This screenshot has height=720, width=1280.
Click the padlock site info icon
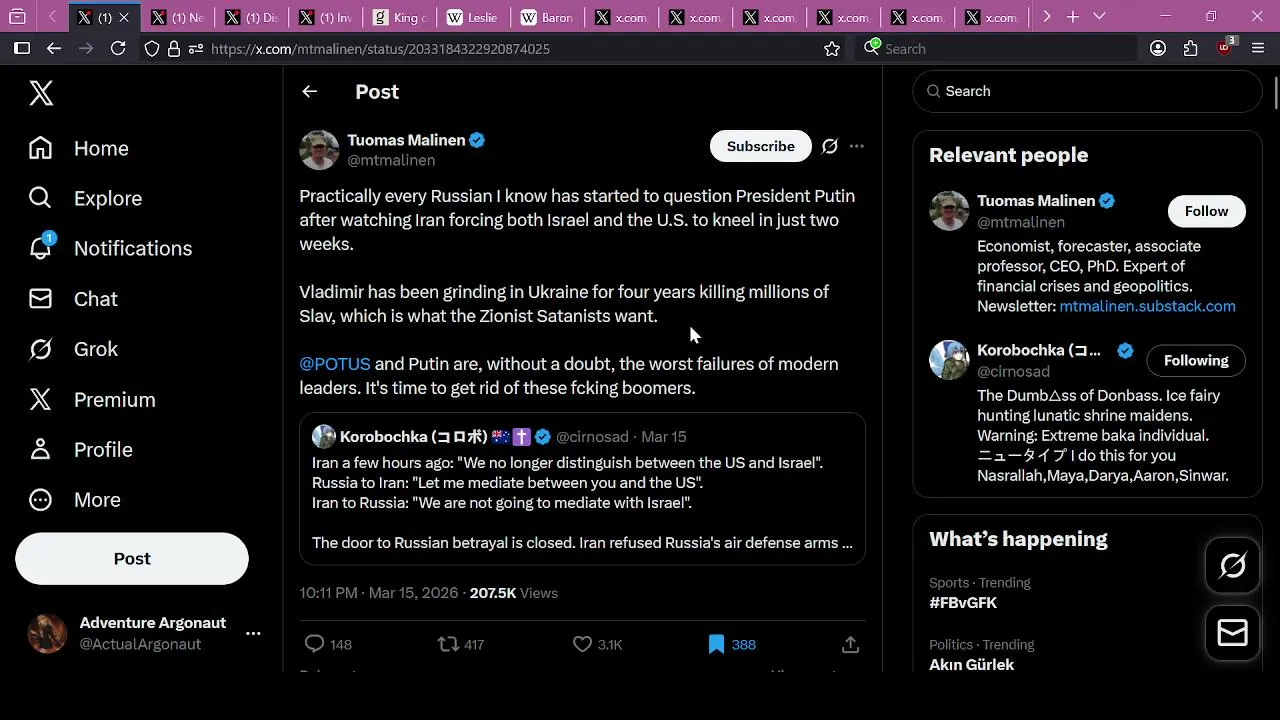click(x=174, y=48)
